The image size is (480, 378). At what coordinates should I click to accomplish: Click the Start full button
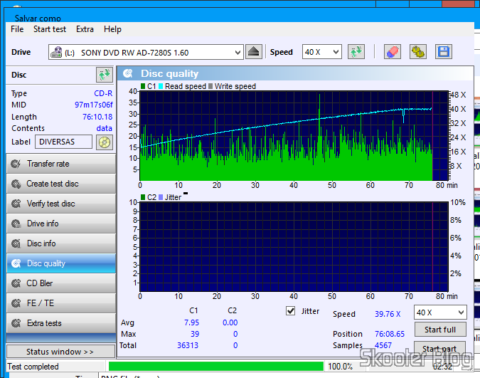(x=440, y=330)
